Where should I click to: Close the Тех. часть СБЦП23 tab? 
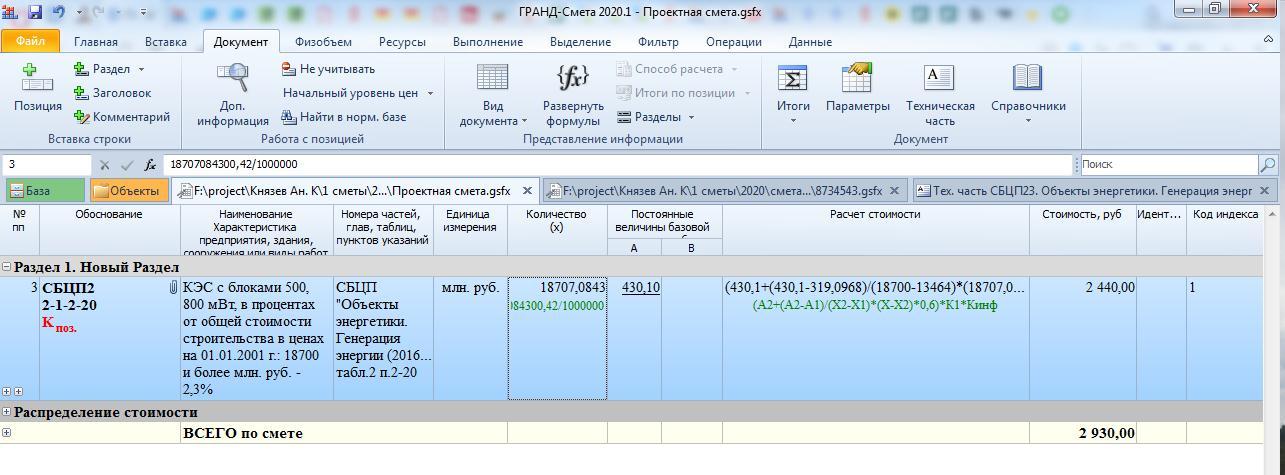pos(1264,190)
